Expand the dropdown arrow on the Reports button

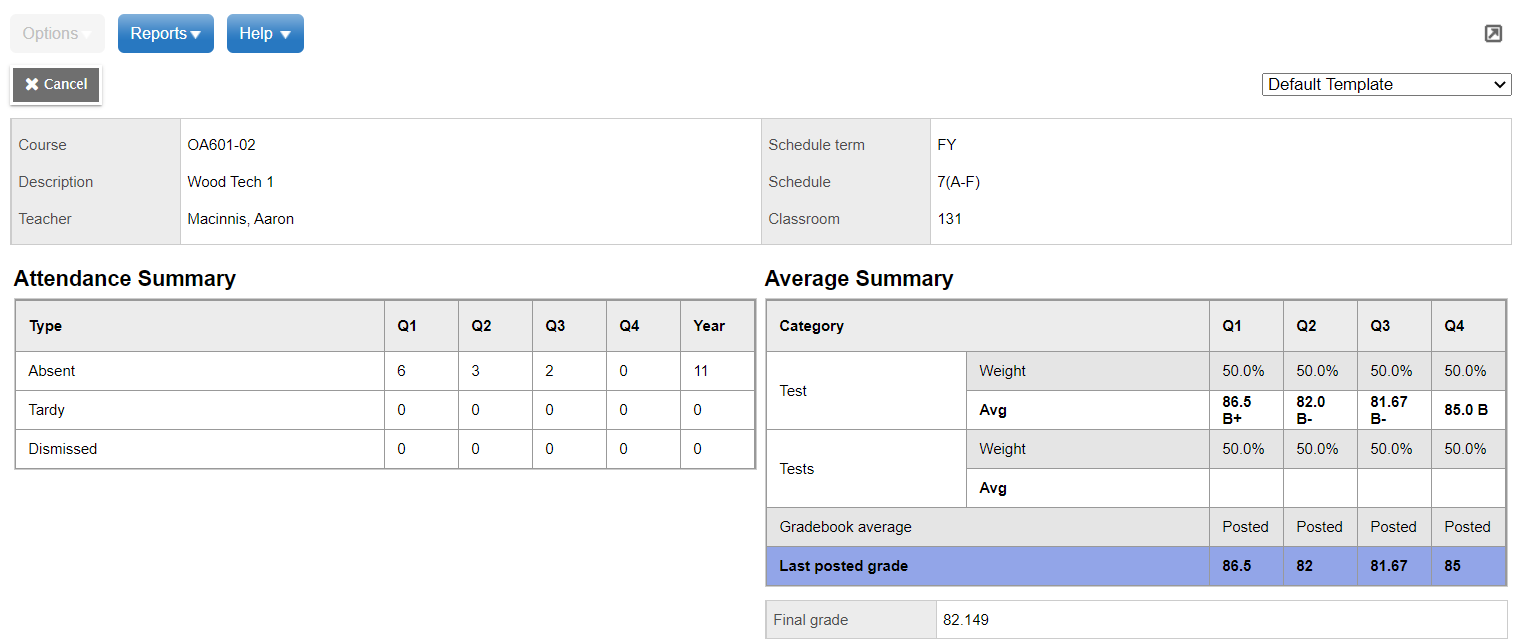tap(196, 33)
